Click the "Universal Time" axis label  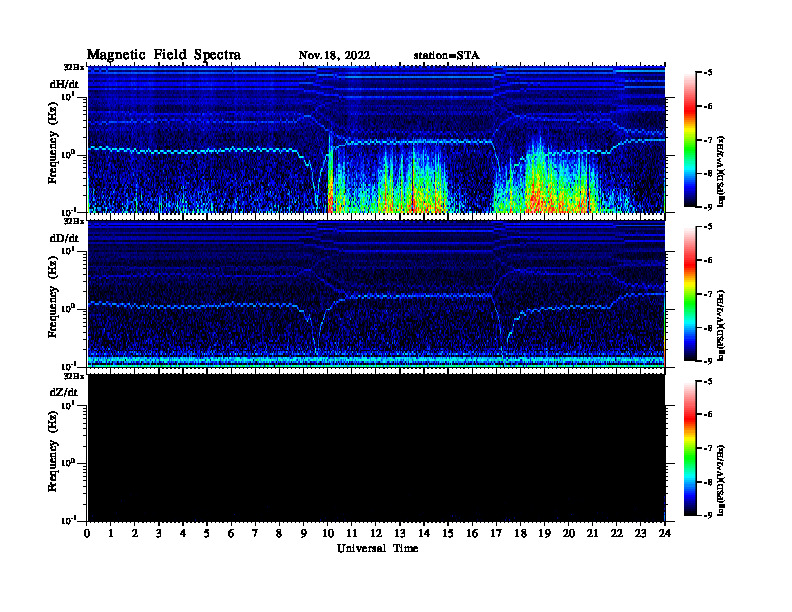click(377, 548)
